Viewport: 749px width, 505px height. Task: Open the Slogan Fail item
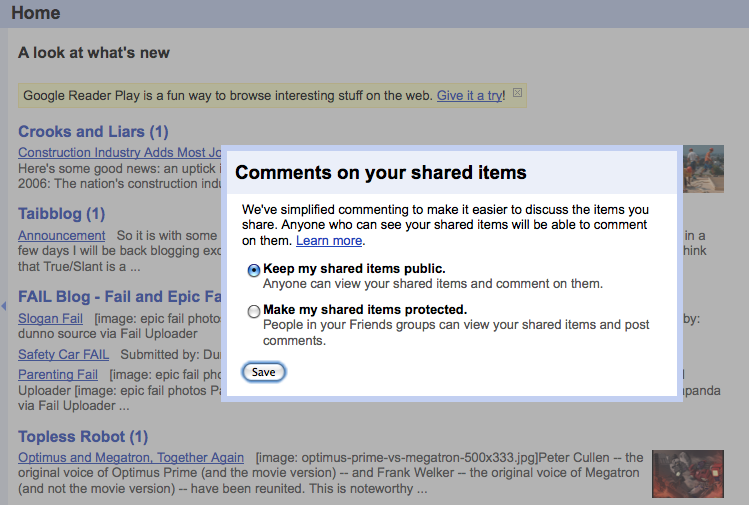(x=51, y=319)
